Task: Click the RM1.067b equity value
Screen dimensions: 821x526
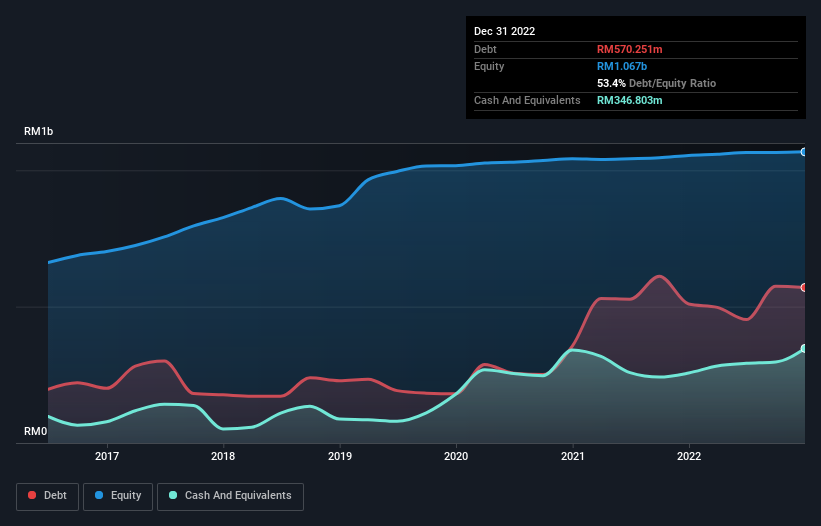Action: [x=622, y=66]
